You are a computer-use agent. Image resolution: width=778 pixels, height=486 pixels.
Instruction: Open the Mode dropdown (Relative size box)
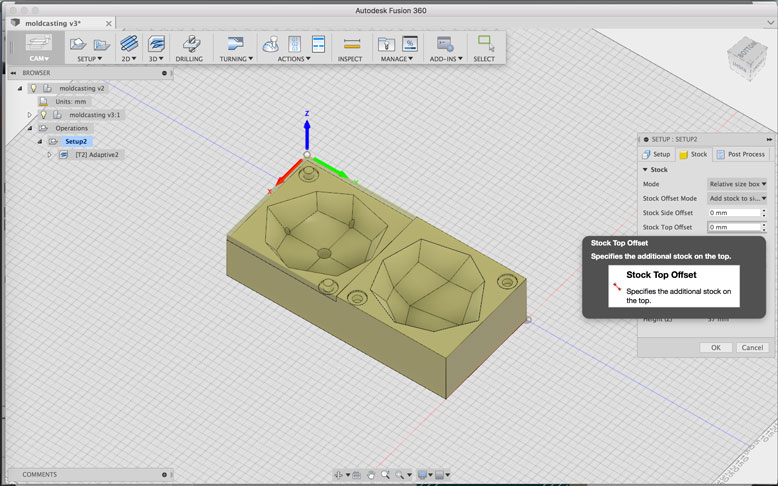[x=737, y=184]
